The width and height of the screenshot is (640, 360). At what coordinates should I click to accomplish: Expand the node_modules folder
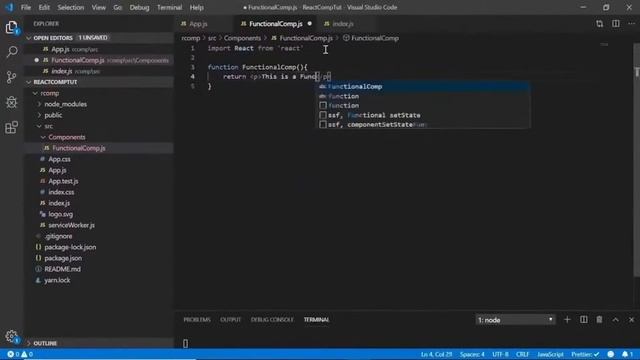[x=65, y=104]
